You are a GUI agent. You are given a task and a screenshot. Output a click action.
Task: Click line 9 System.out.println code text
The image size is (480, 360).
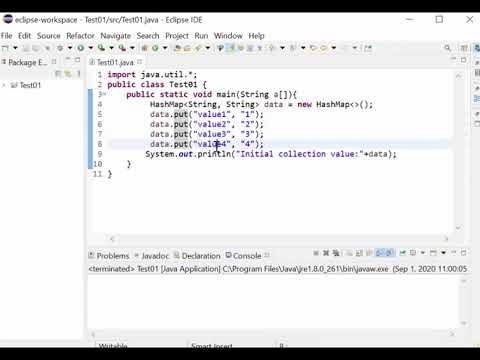(271, 154)
